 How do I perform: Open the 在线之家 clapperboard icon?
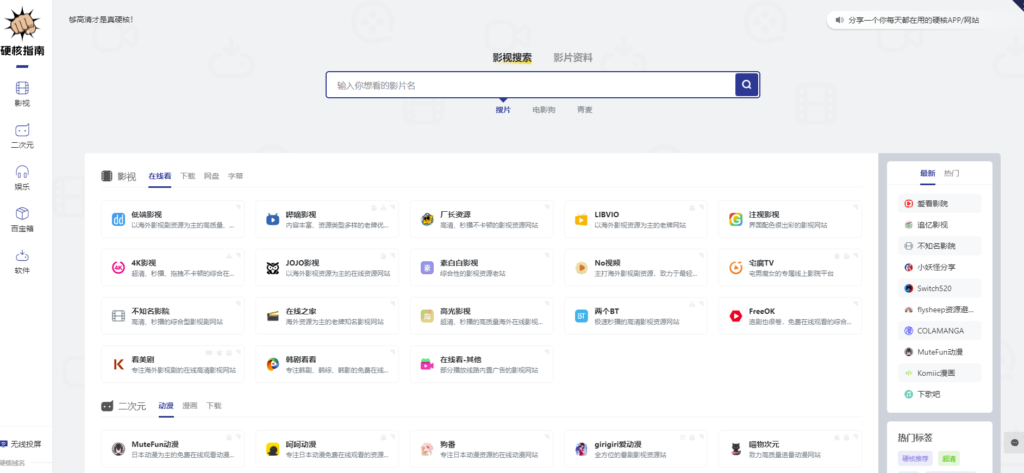click(x=272, y=316)
